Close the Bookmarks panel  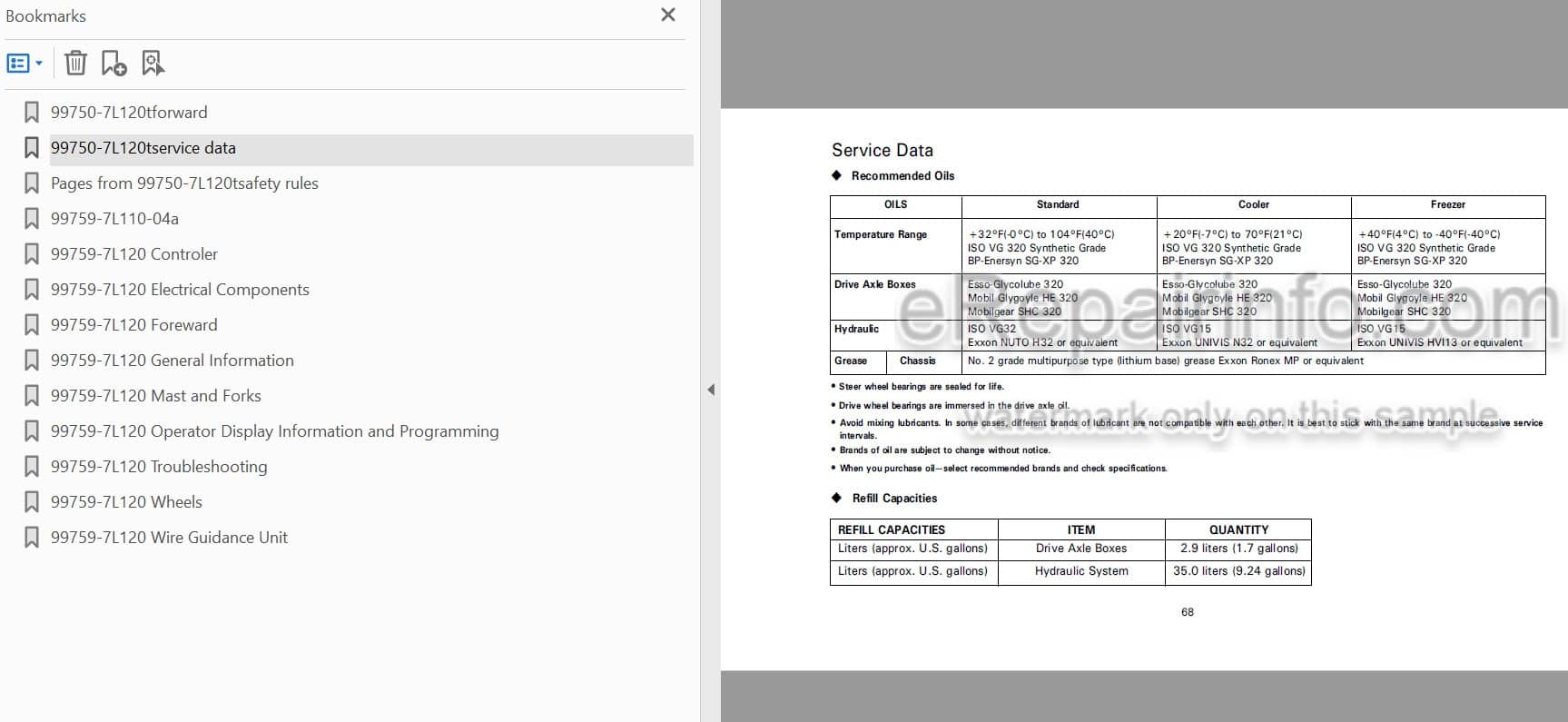point(668,15)
